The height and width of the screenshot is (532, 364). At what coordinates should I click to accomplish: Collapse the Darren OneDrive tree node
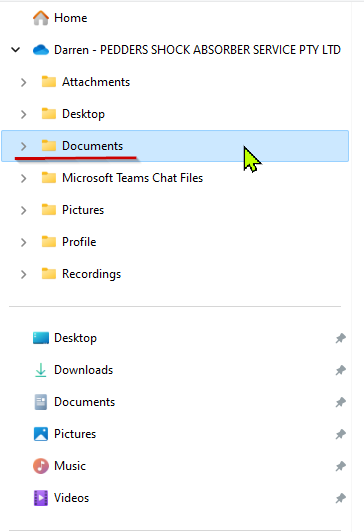(16, 50)
